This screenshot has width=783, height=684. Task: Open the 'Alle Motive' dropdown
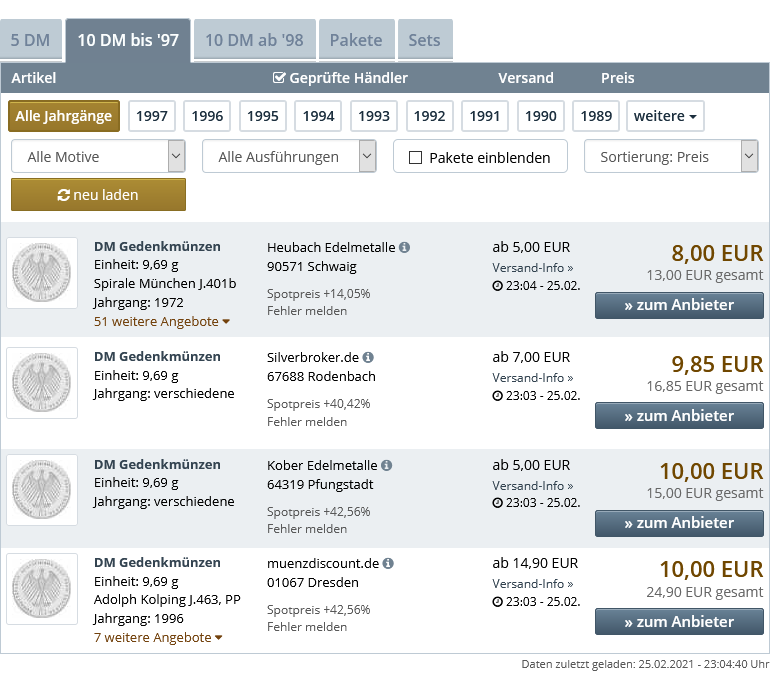click(98, 157)
